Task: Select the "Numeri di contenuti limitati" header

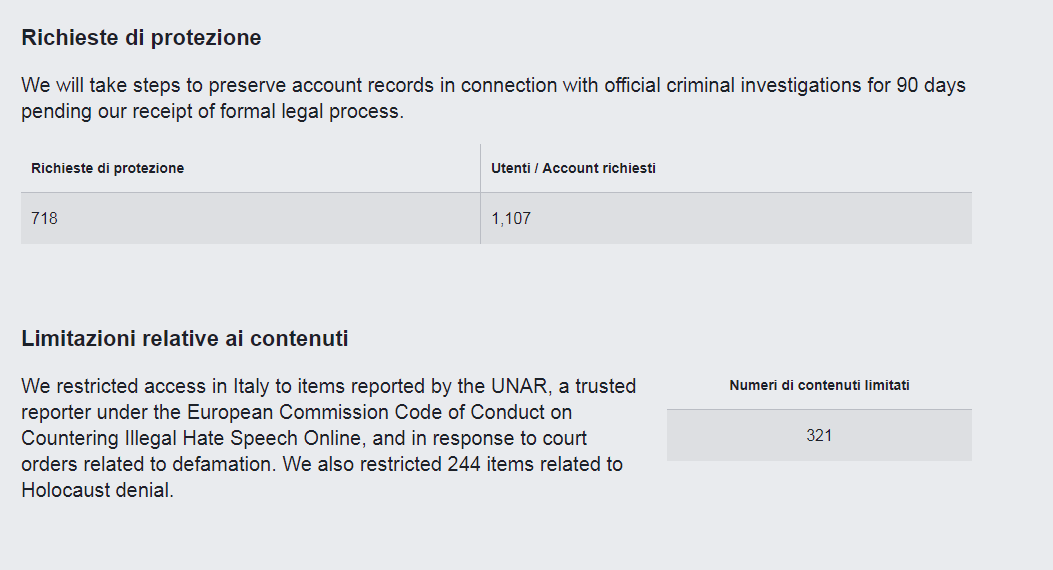Action: tap(819, 385)
